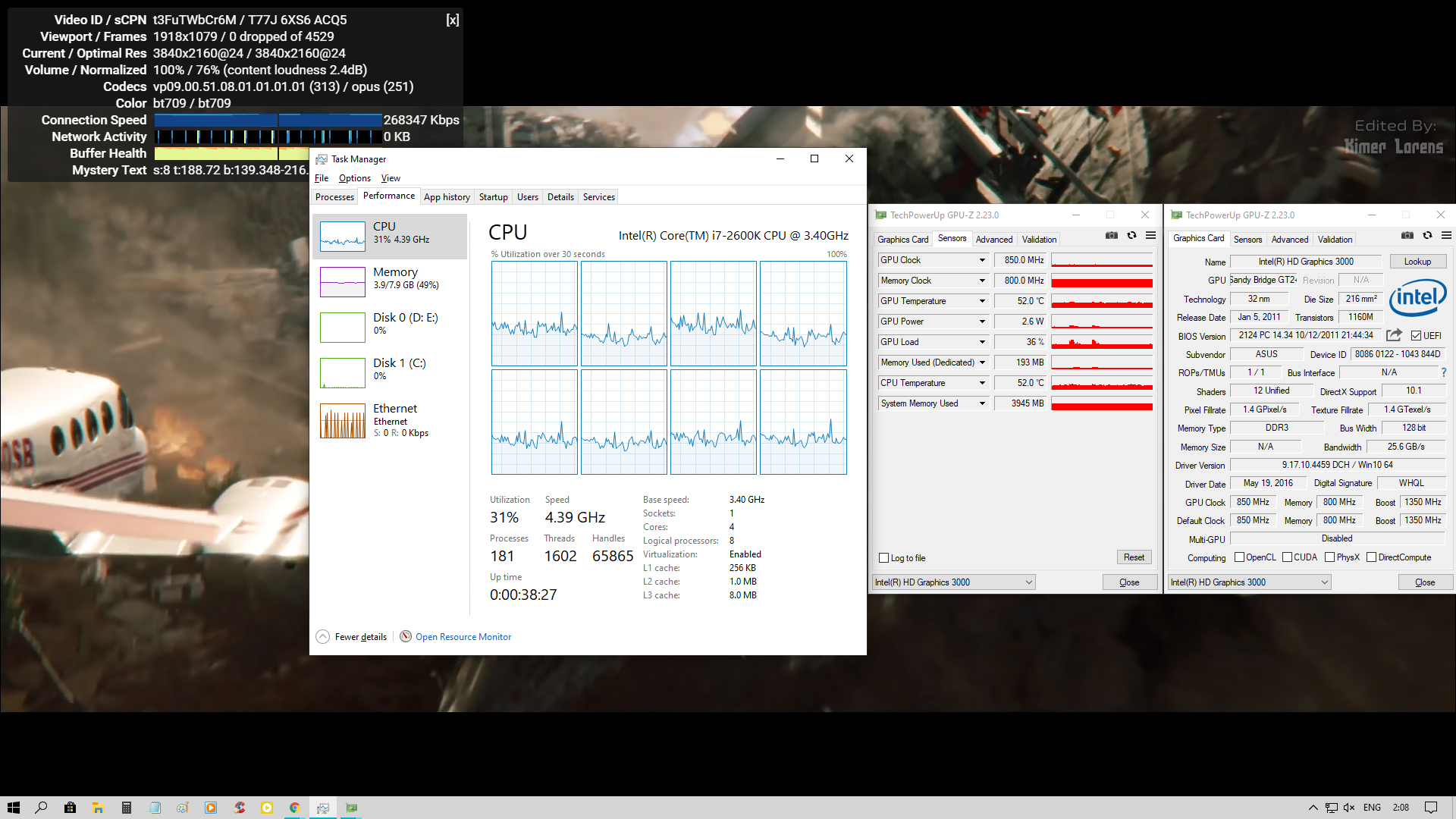Open the hamburger menu in the GPU-Z Sensors window
1456x819 pixels.
tap(1150, 236)
